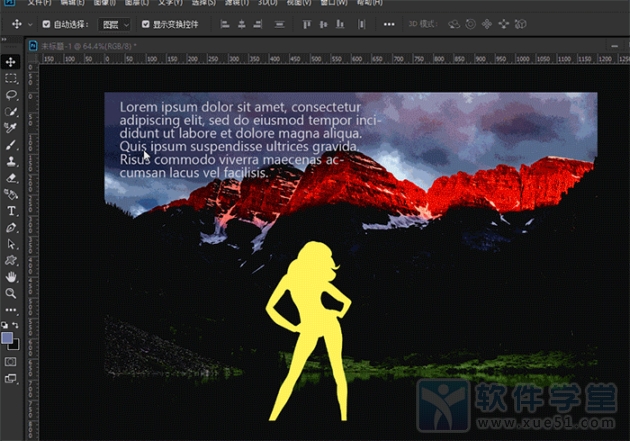Toggle Quick Mask mode
This screenshot has width=630, height=441.
(x=10, y=362)
